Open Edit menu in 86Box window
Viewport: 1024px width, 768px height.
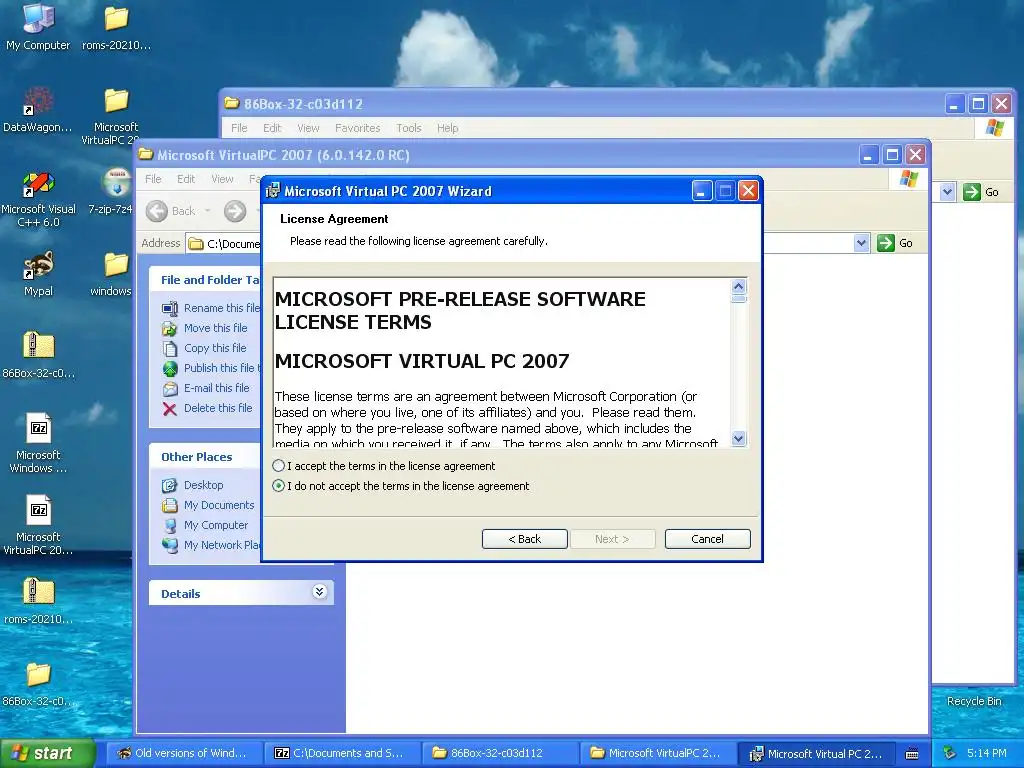(272, 128)
